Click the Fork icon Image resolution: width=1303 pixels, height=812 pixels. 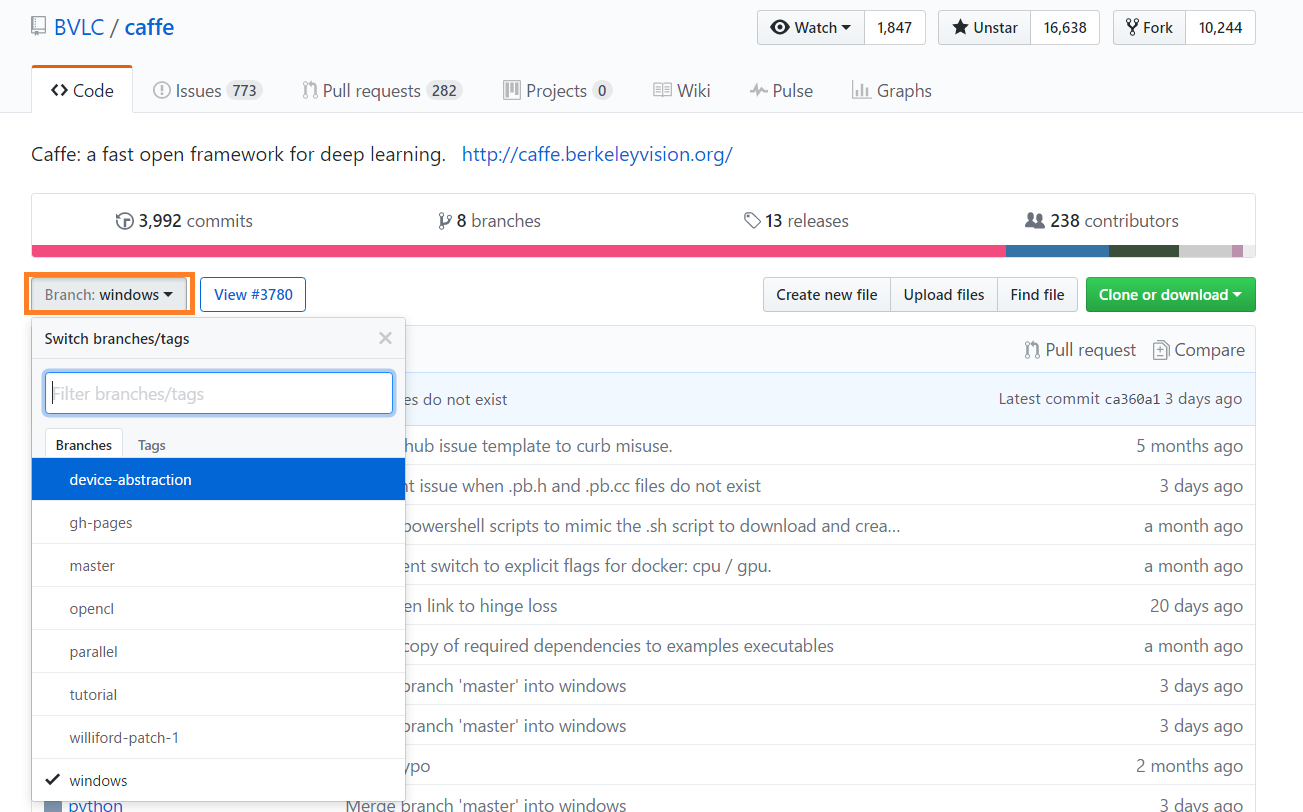pyautogui.click(x=1133, y=28)
